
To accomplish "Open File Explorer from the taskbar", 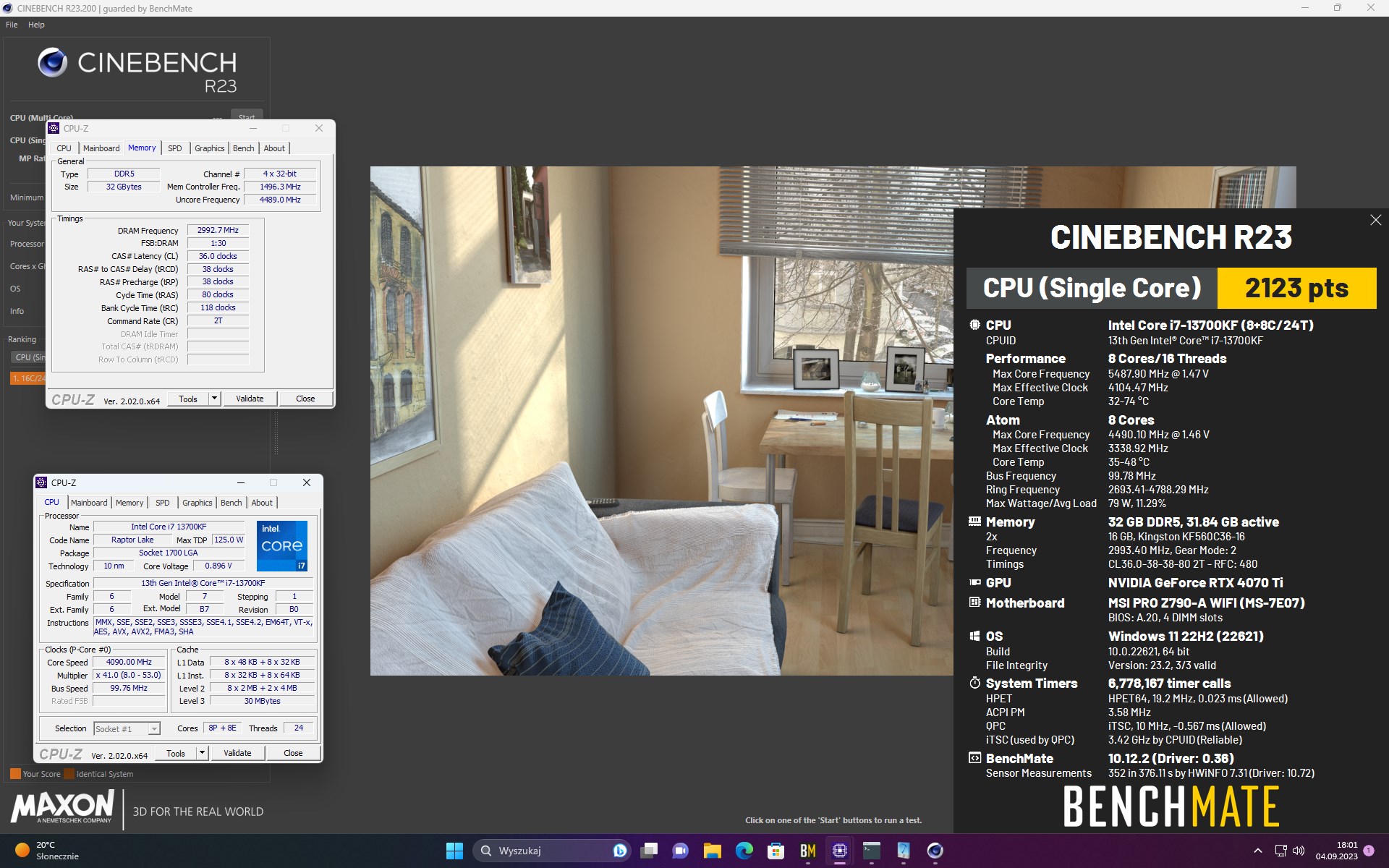I will point(713,851).
